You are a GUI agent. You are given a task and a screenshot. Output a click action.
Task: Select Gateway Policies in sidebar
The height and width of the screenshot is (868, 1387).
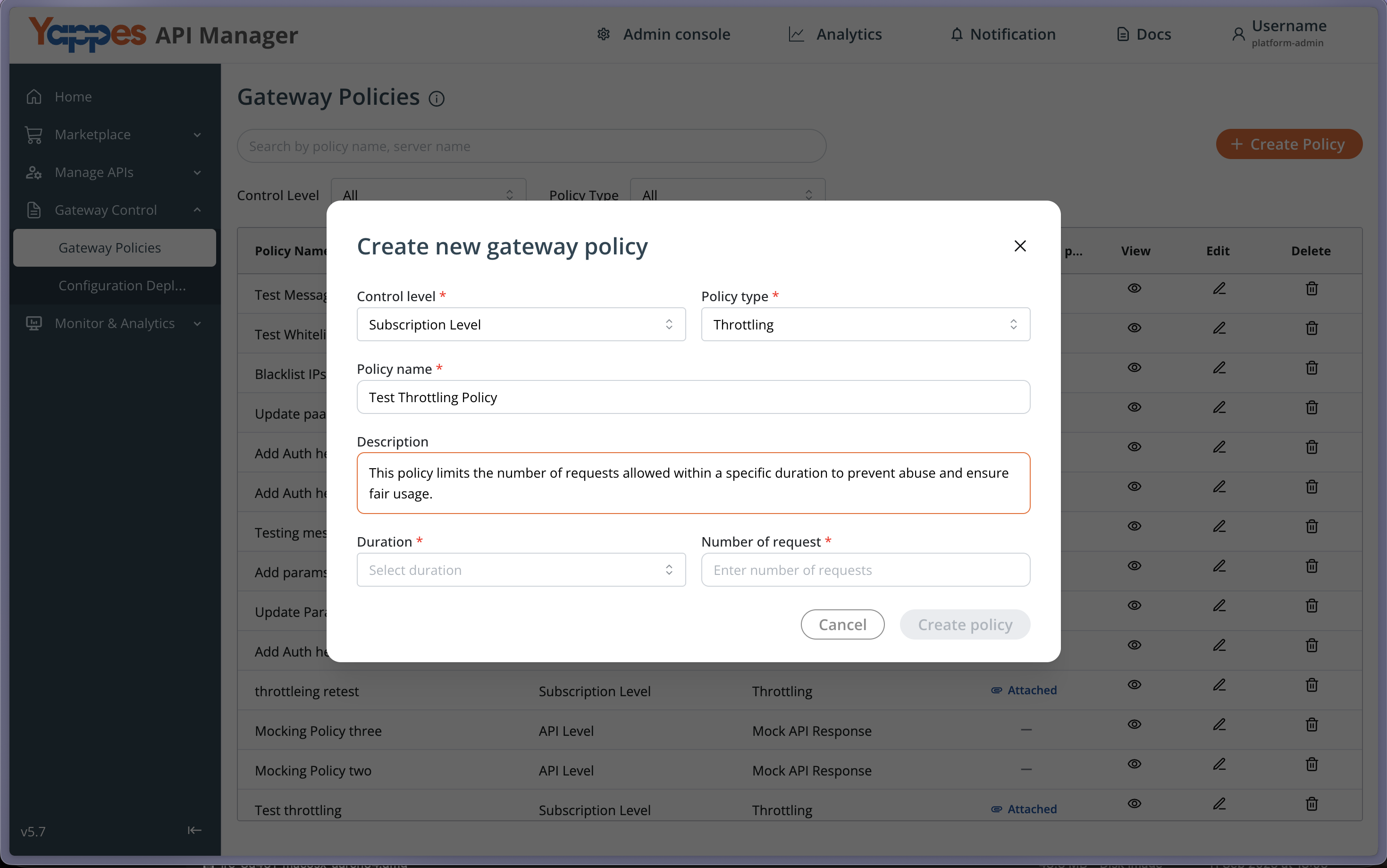(115, 248)
